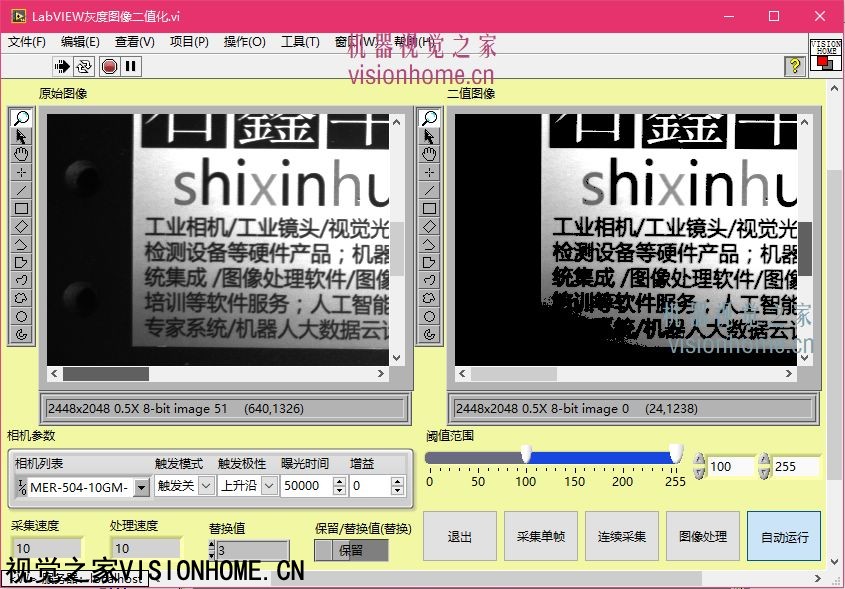Screen dimensions: 845x589
Task: Click the threshold slider handle at 100
Action: click(526, 455)
